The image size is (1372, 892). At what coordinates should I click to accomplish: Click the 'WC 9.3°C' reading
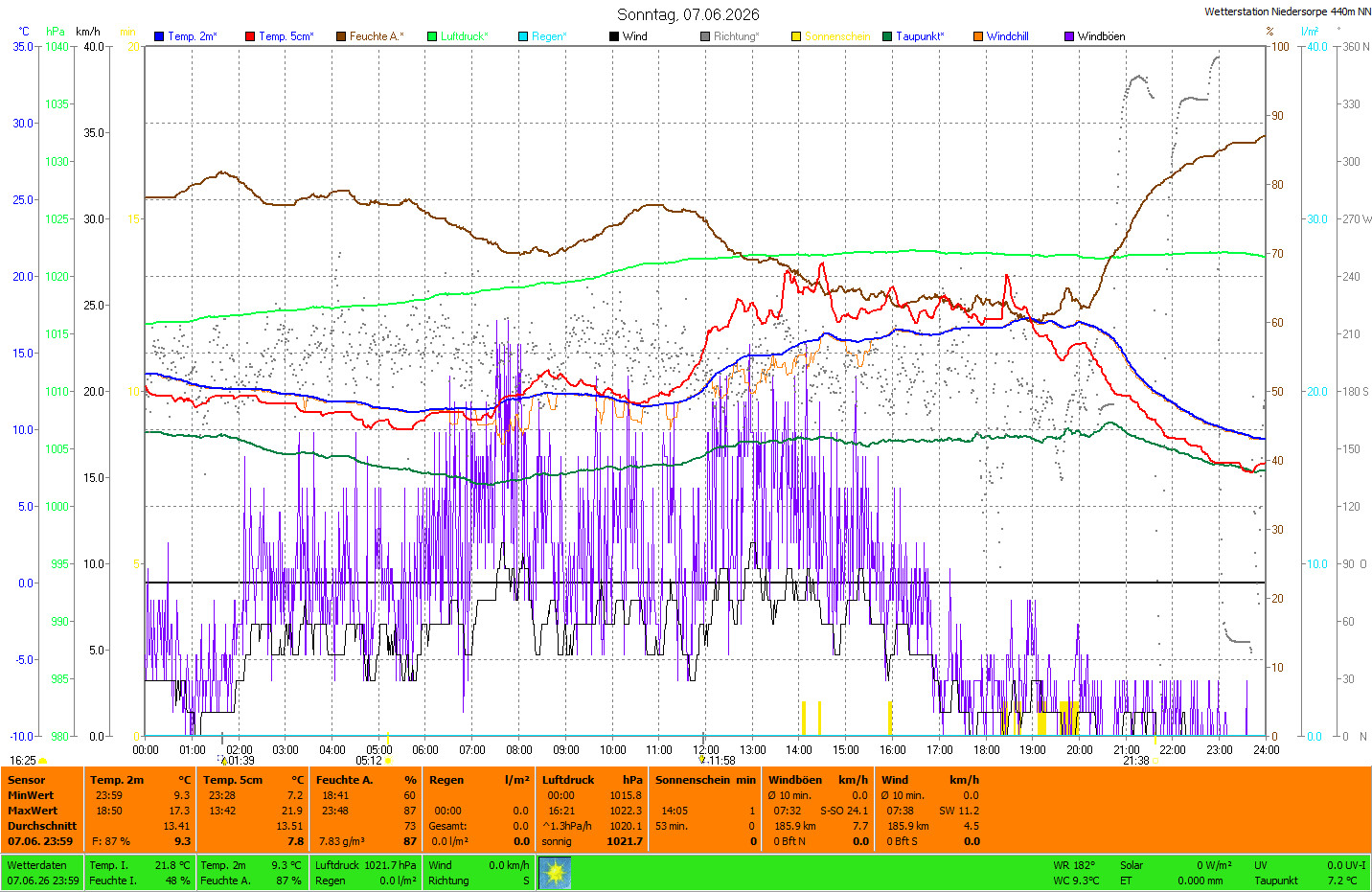point(1077,881)
